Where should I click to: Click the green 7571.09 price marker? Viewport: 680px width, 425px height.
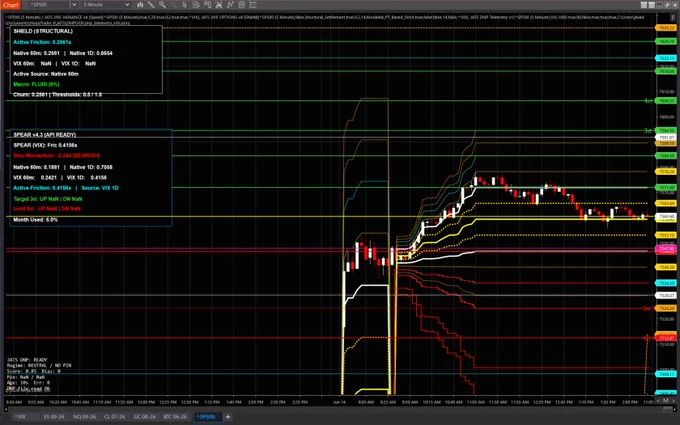(x=666, y=188)
